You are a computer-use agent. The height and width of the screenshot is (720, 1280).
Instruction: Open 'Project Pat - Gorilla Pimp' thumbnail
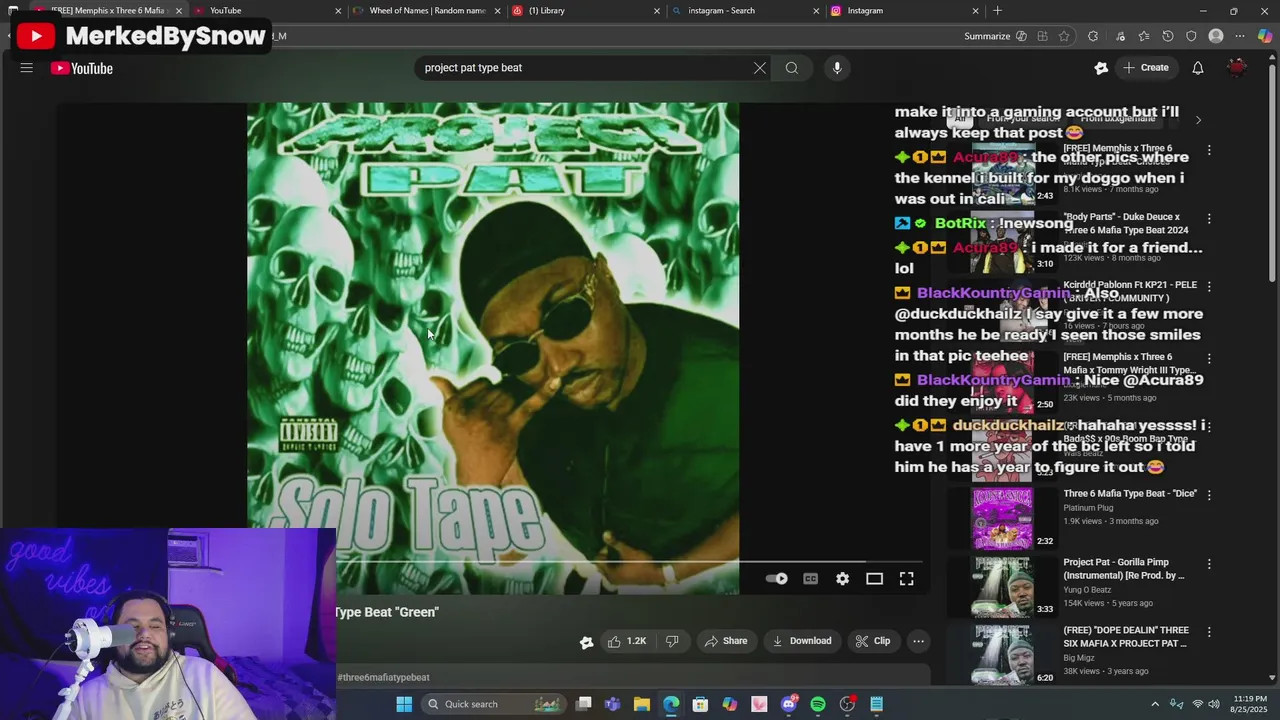[x=1002, y=587]
